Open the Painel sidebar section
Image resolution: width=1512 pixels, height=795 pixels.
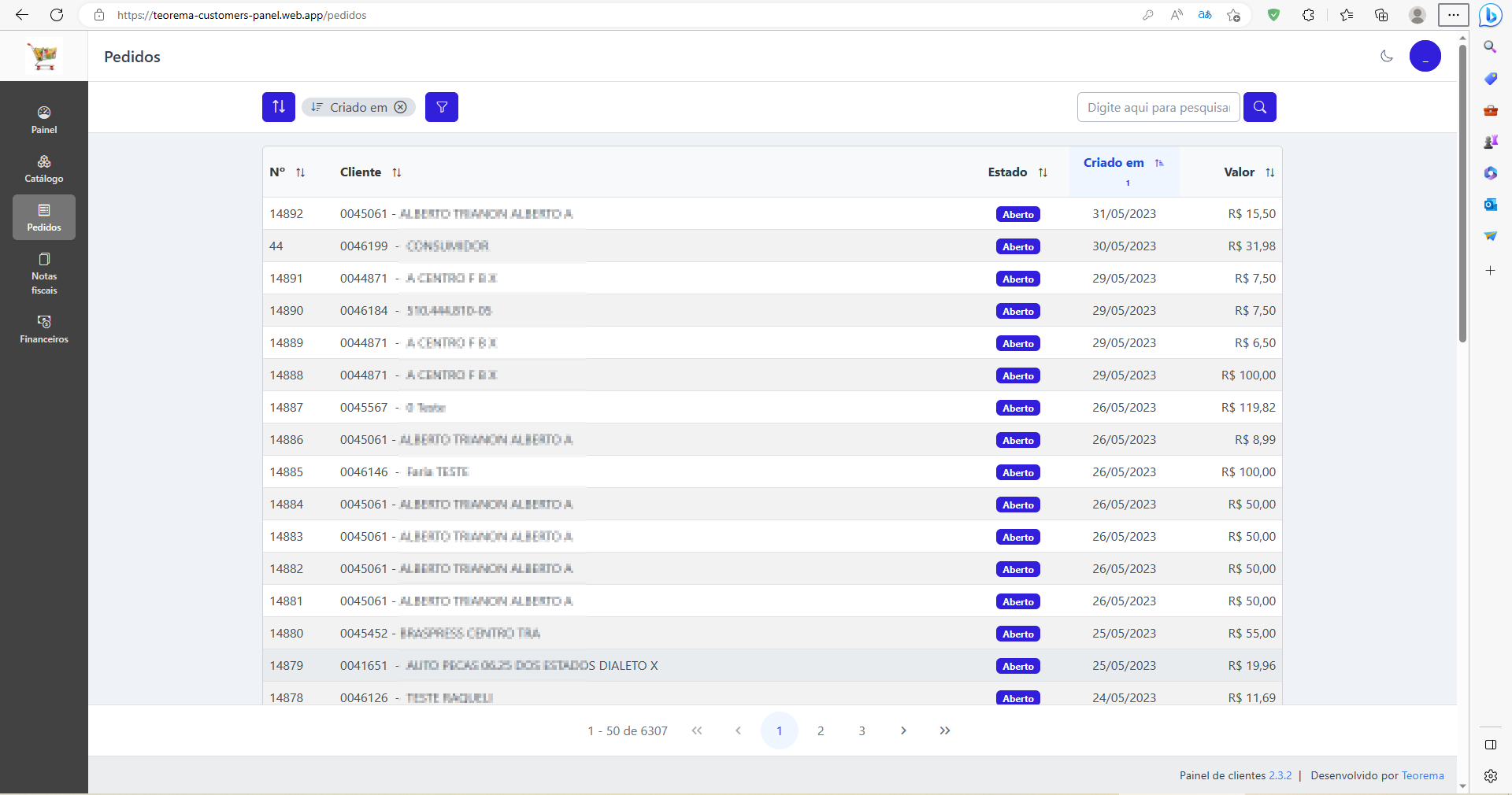click(x=44, y=120)
